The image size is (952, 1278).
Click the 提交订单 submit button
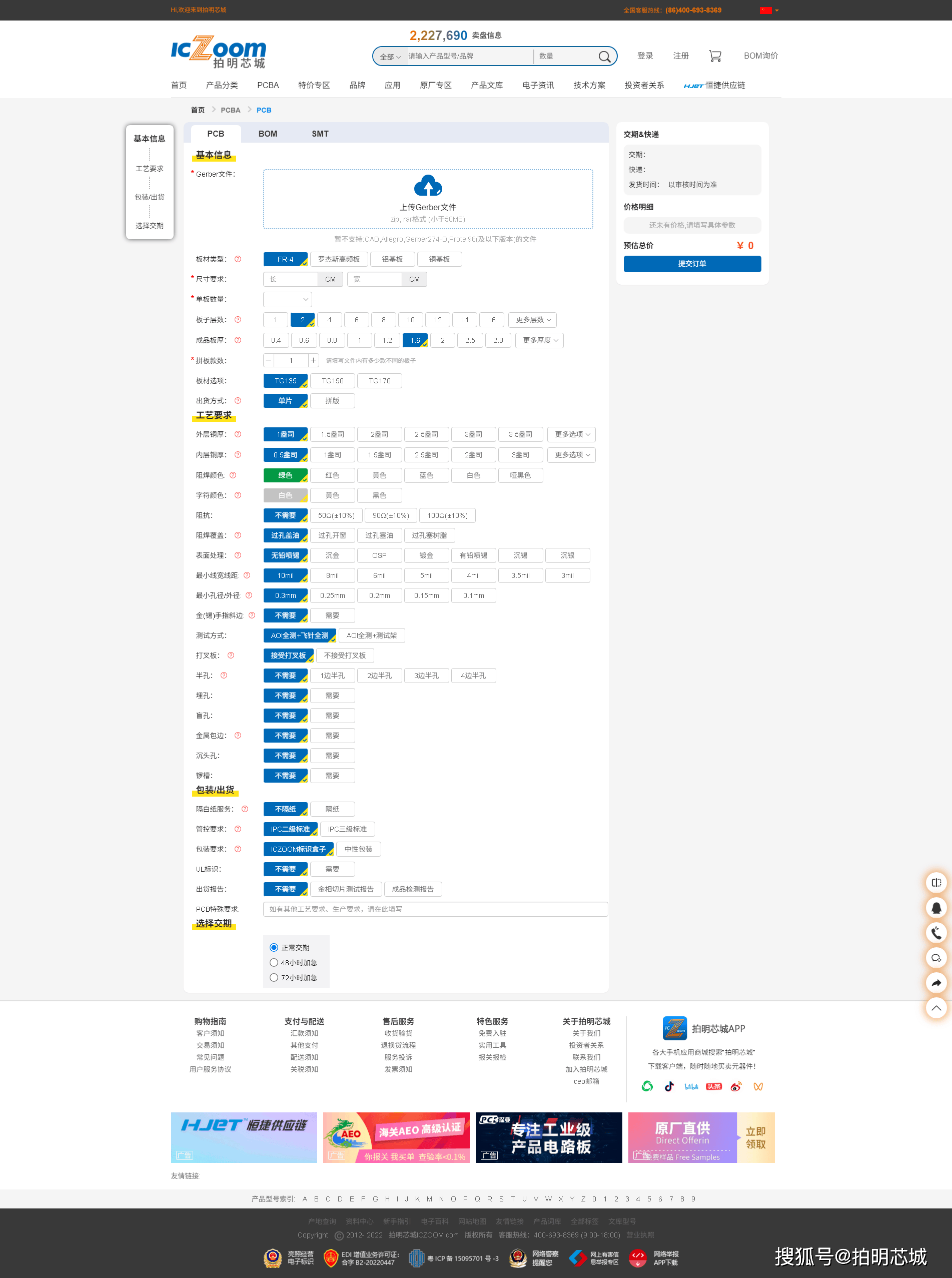[x=691, y=263]
